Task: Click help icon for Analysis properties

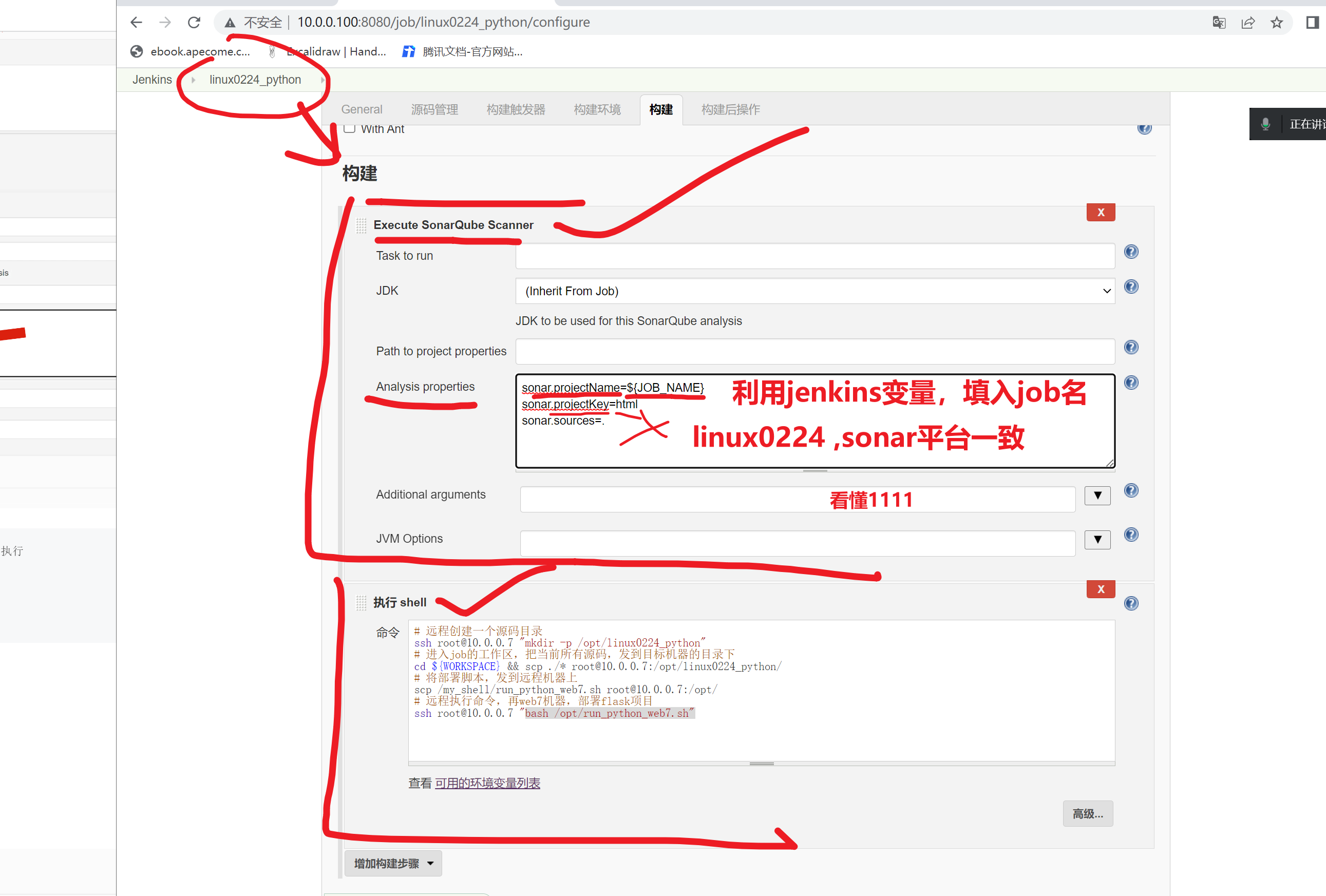Action: [1130, 382]
